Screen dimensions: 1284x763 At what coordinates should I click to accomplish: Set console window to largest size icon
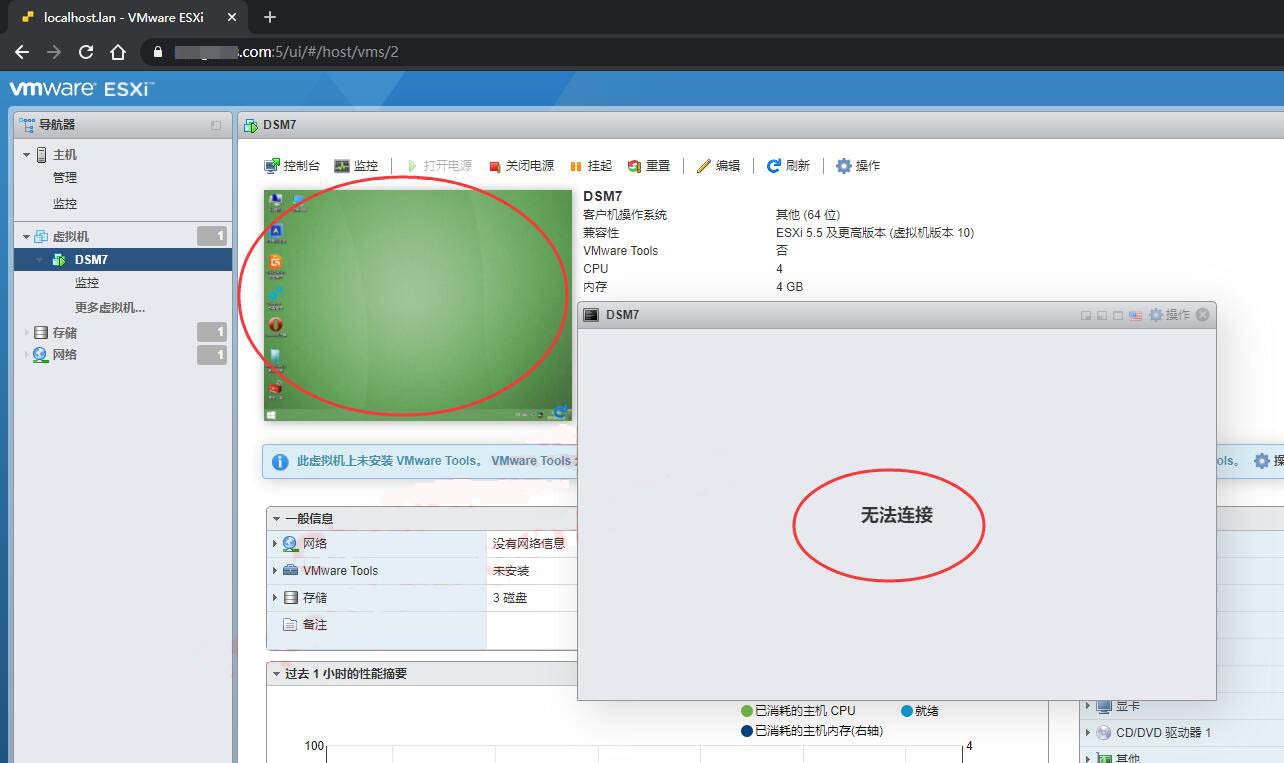coord(1118,316)
